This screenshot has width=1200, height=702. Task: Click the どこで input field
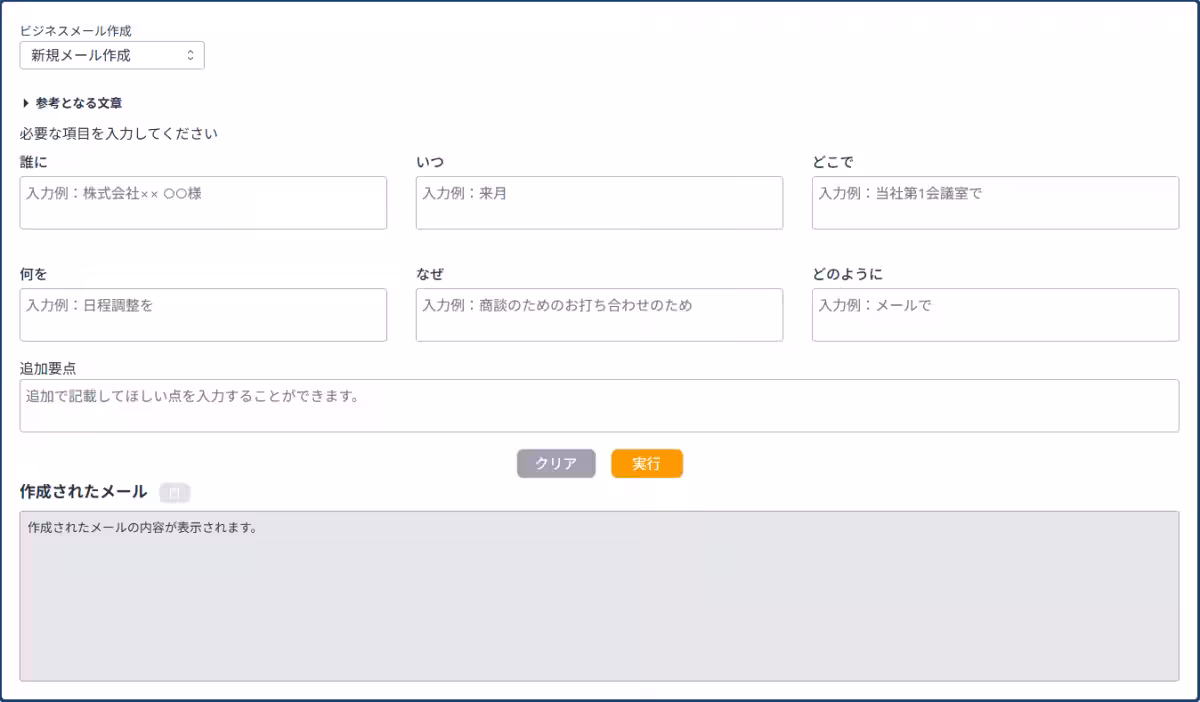[995, 203]
